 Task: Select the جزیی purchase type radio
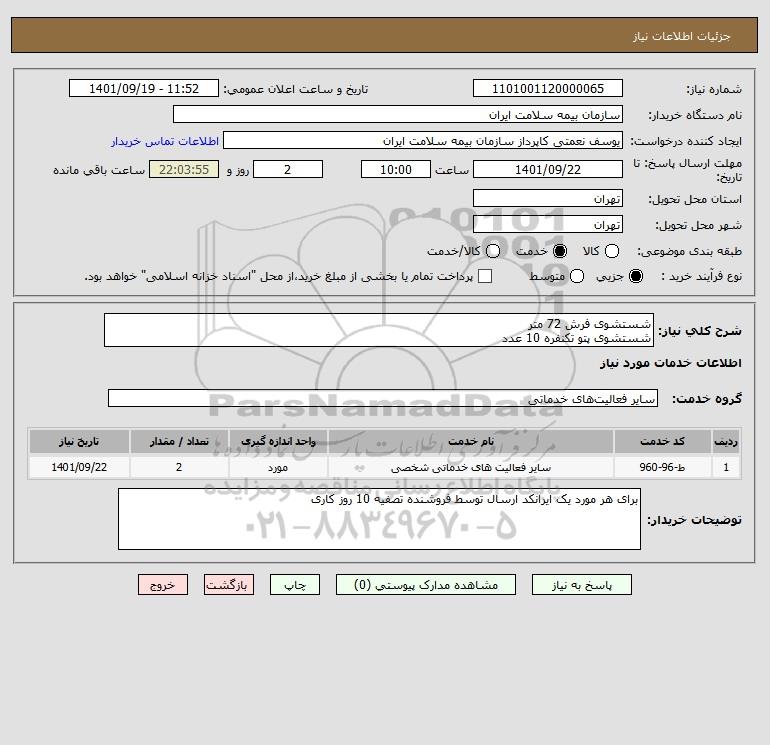click(x=636, y=276)
